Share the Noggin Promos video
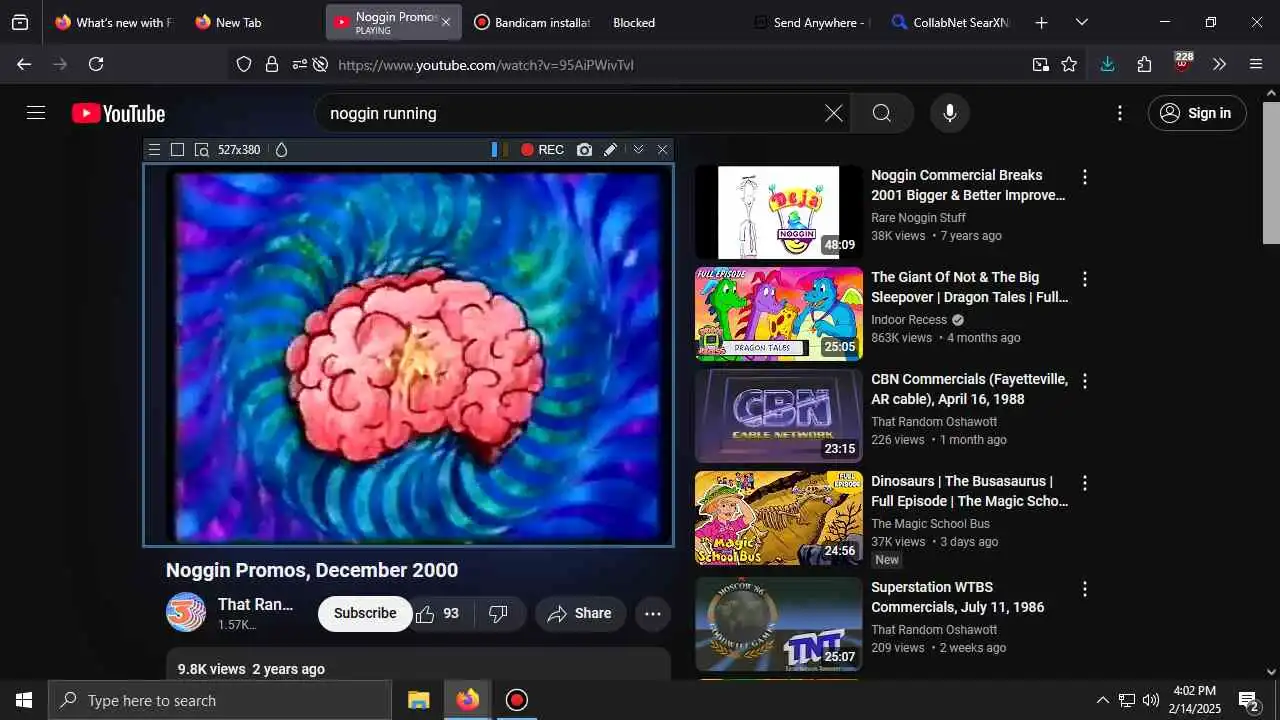Viewport: 1280px width, 720px height. click(x=581, y=613)
